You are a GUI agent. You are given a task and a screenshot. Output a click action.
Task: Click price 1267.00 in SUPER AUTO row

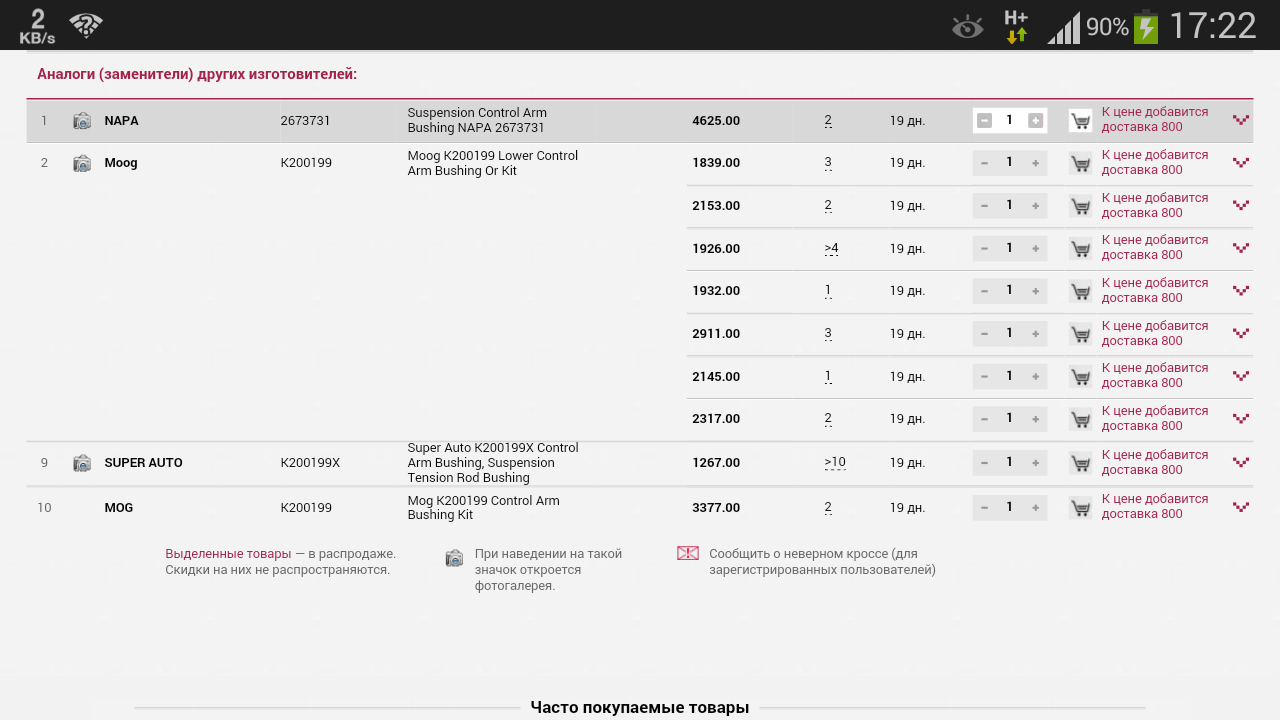pos(716,463)
